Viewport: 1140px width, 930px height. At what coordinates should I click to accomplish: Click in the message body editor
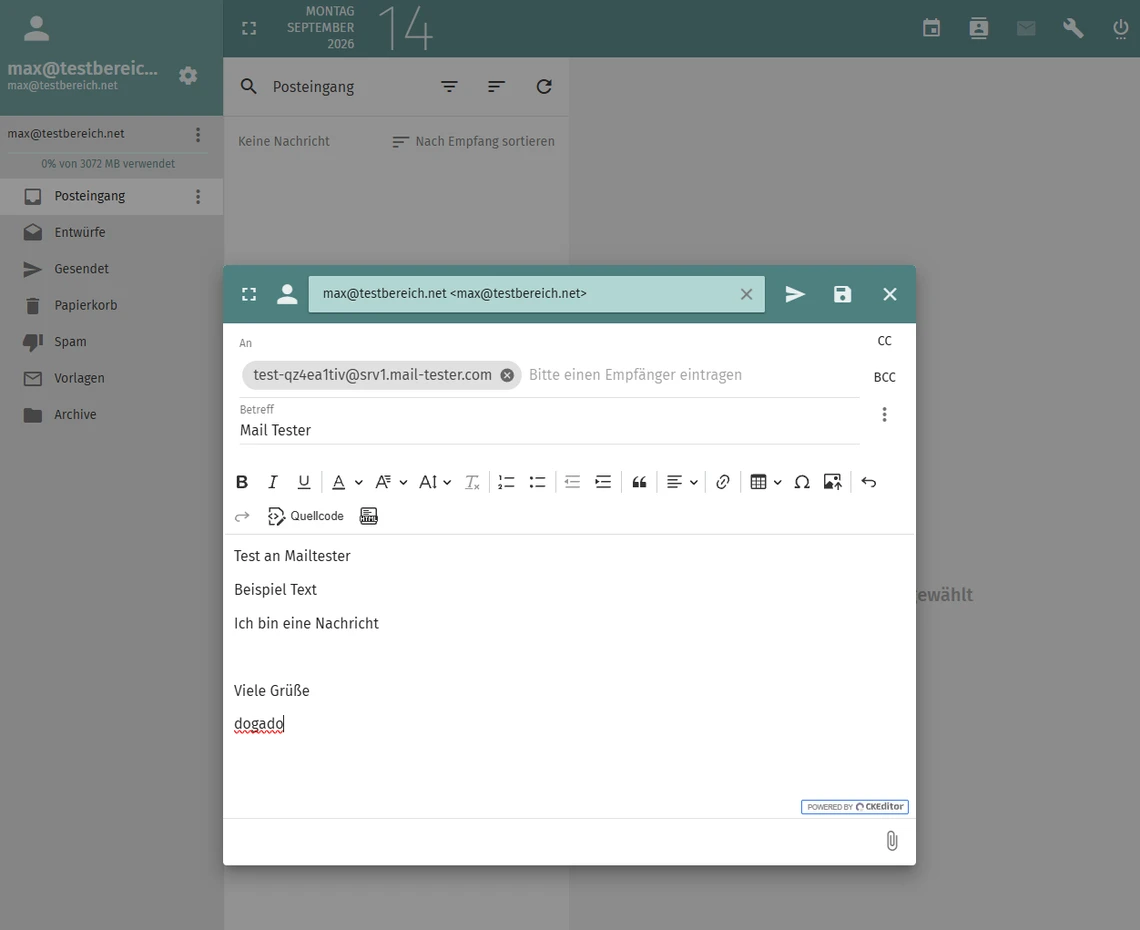[569, 676]
